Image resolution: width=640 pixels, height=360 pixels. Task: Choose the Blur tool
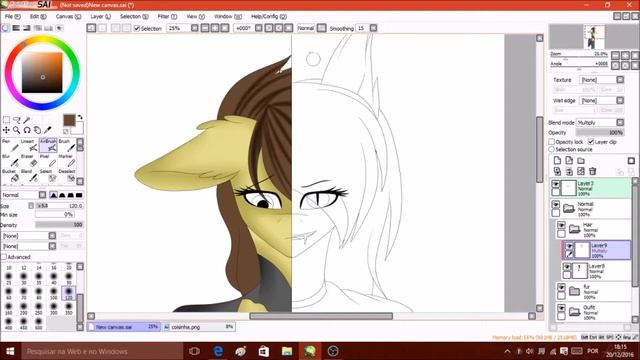click(x=10, y=160)
